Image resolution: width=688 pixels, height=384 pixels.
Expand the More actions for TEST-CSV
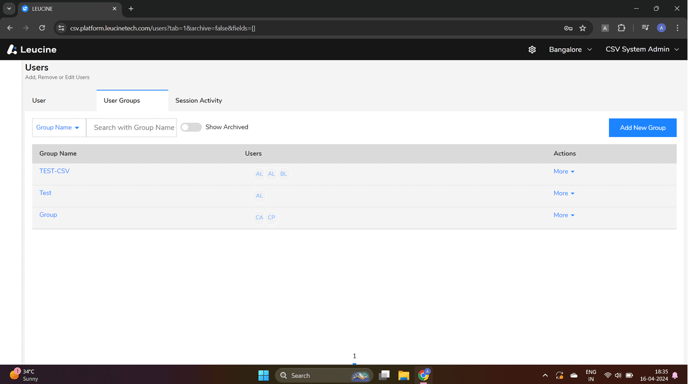coord(564,172)
